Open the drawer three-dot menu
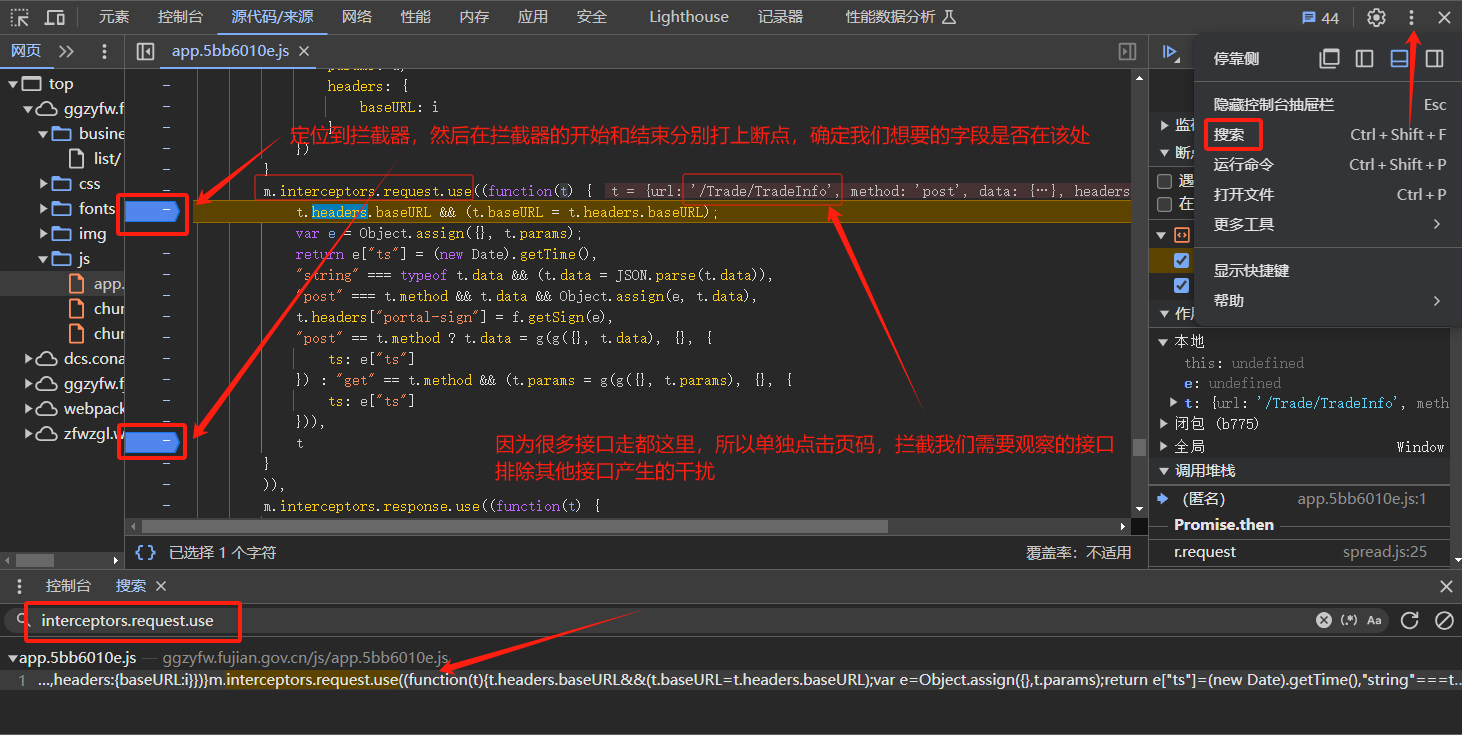1462x735 pixels. pyautogui.click(x=19, y=586)
